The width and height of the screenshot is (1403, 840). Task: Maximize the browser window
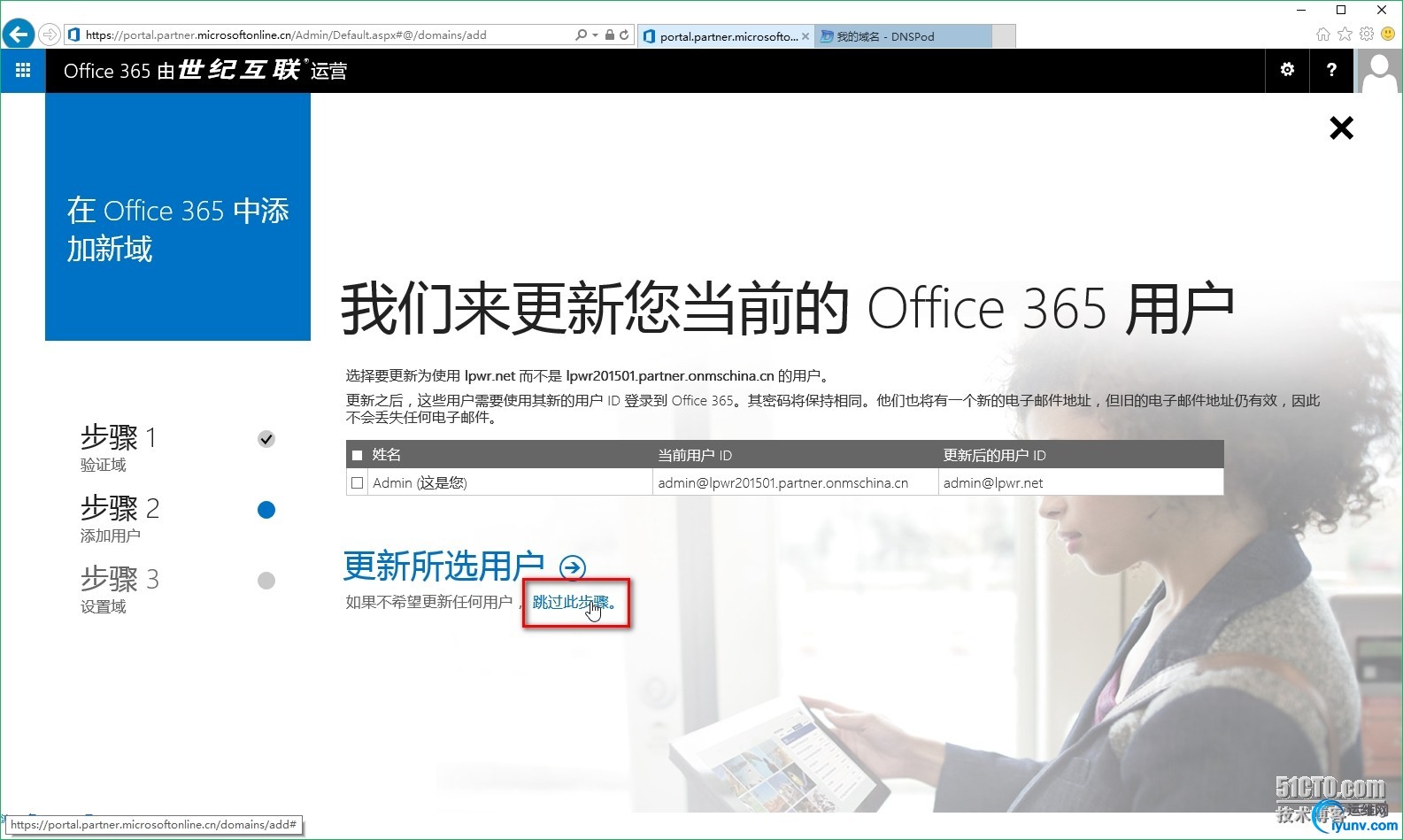(1341, 10)
